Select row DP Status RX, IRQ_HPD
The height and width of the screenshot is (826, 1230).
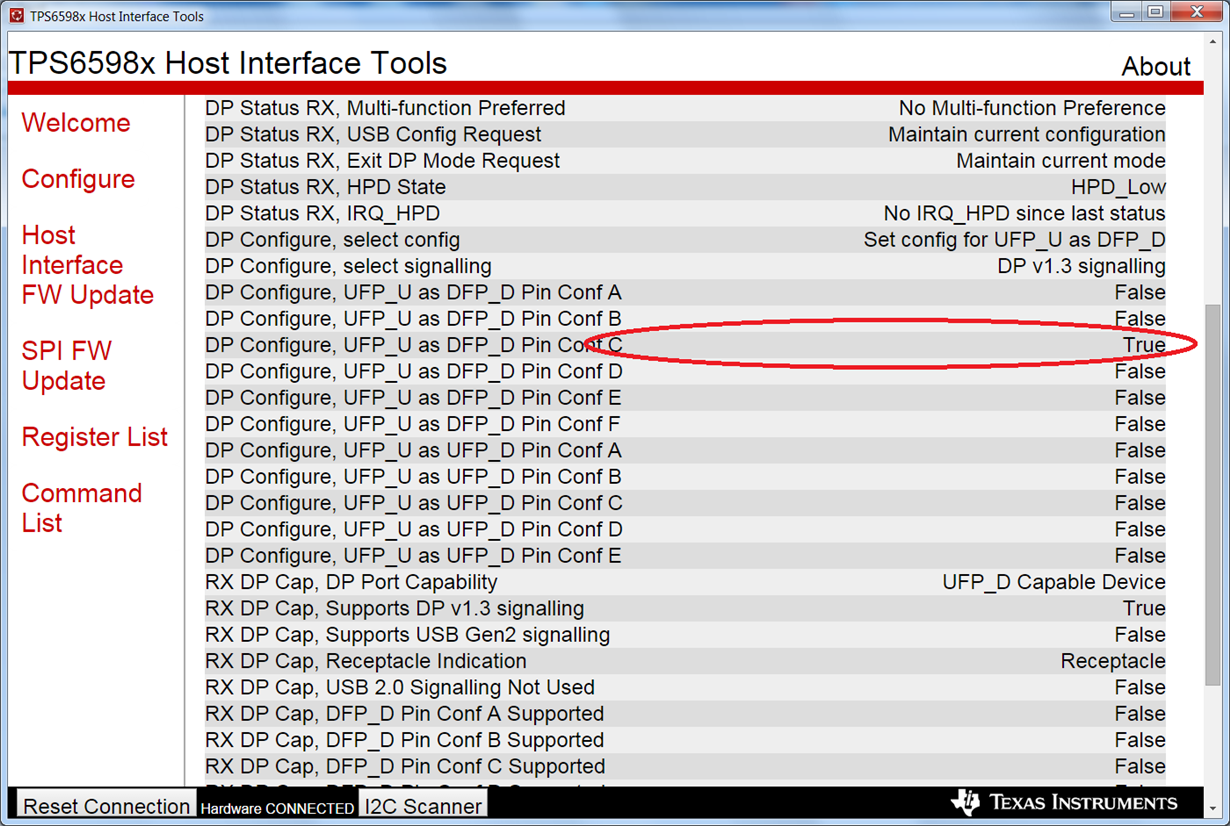click(685, 213)
